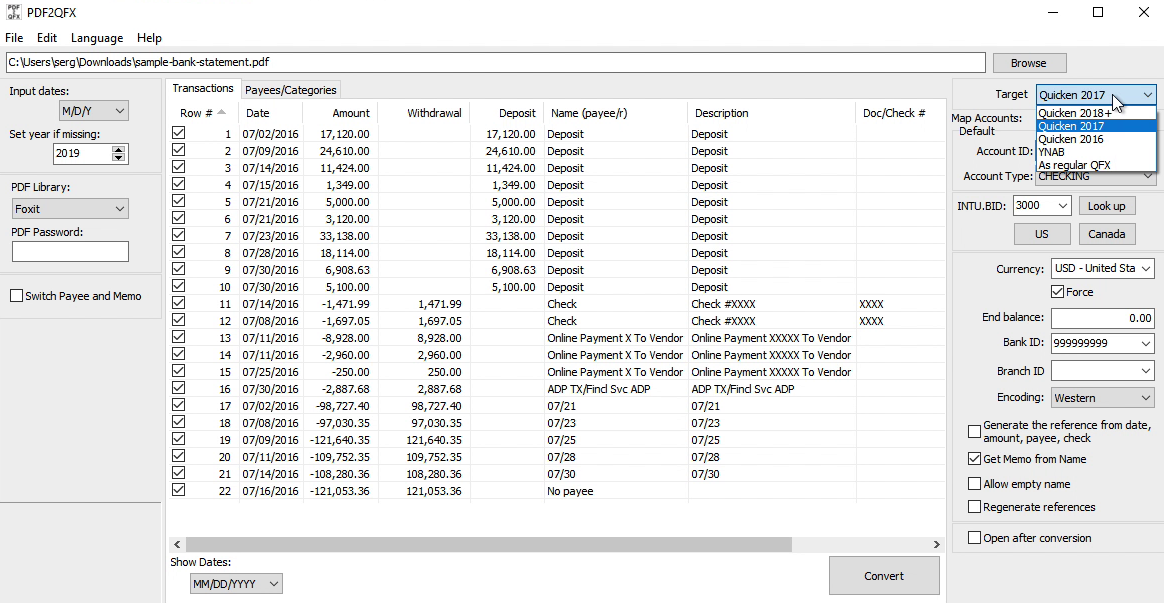Tick the Regenerate references checkbox
This screenshot has height=603, width=1164.
pos(975,506)
